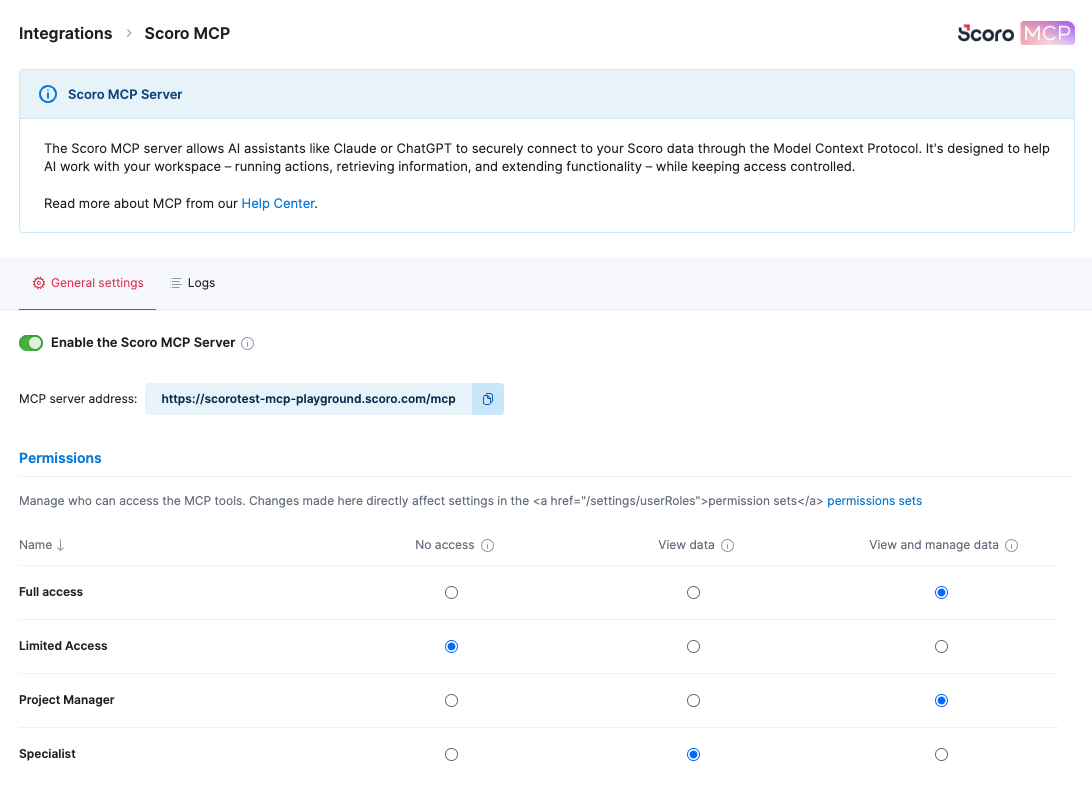Click View and manage data info icon
The height and width of the screenshot is (785, 1092).
click(x=1012, y=546)
